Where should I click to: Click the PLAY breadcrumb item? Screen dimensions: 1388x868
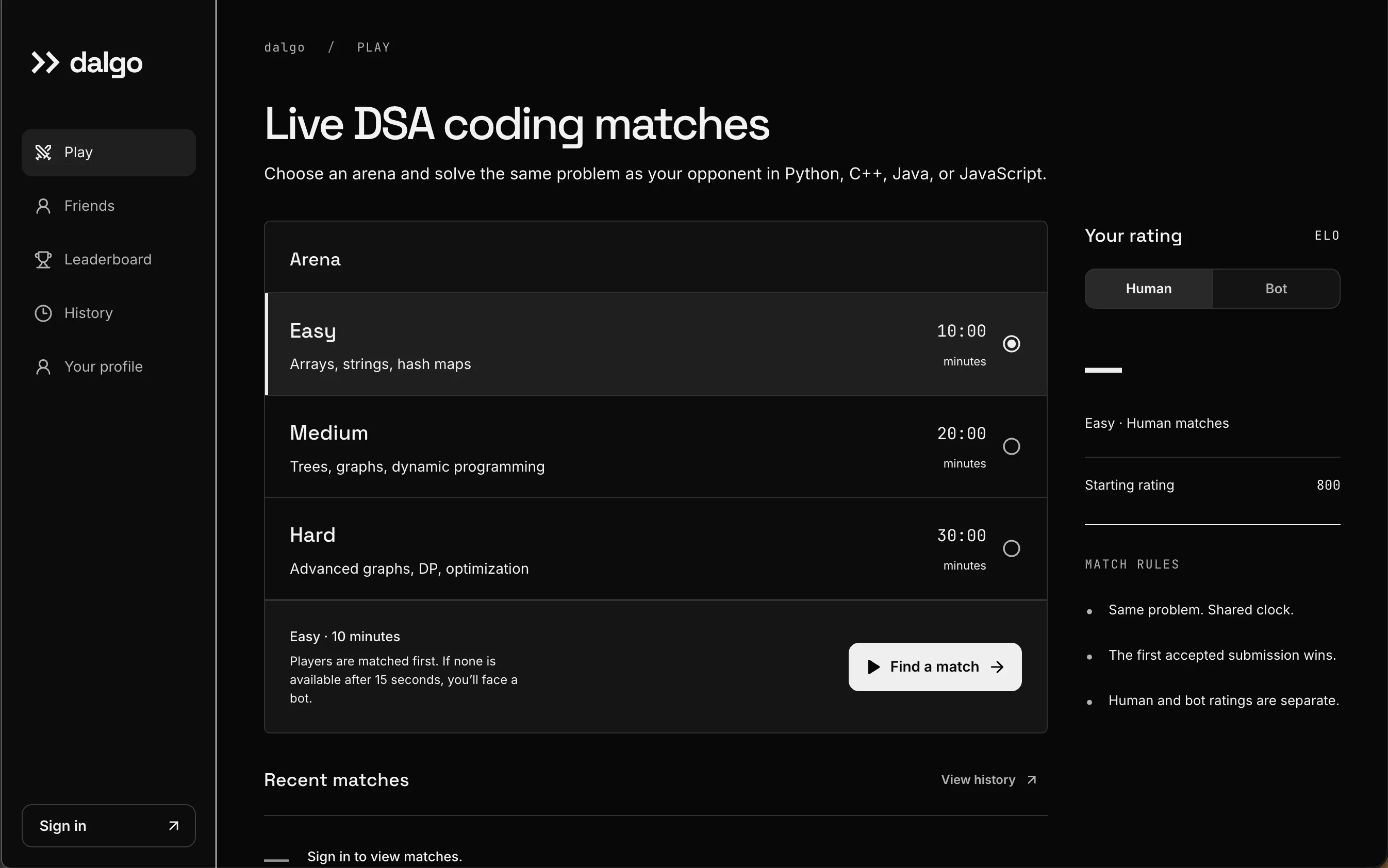[373, 47]
